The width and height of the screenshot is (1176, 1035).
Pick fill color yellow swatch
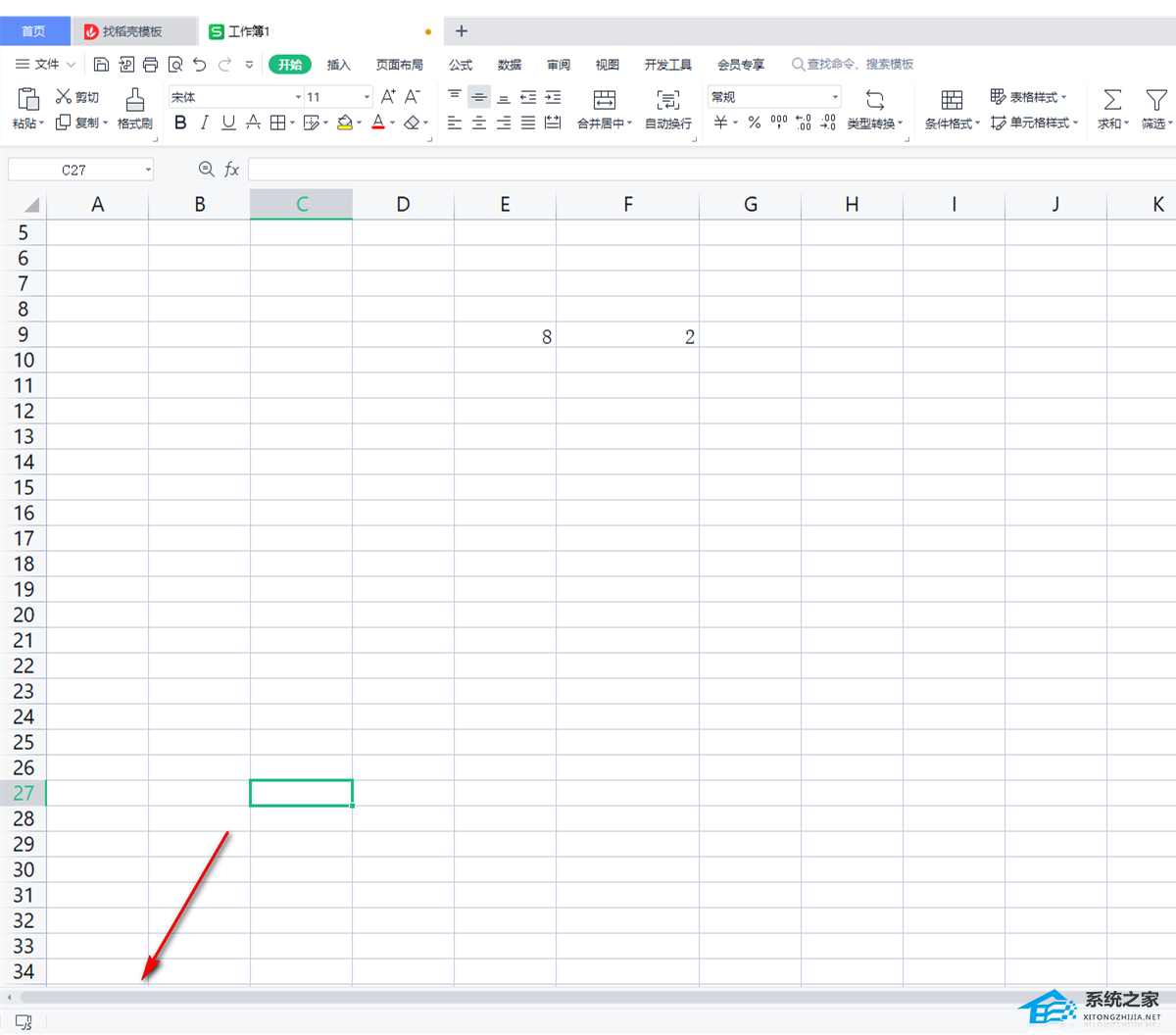pyautogui.click(x=344, y=123)
